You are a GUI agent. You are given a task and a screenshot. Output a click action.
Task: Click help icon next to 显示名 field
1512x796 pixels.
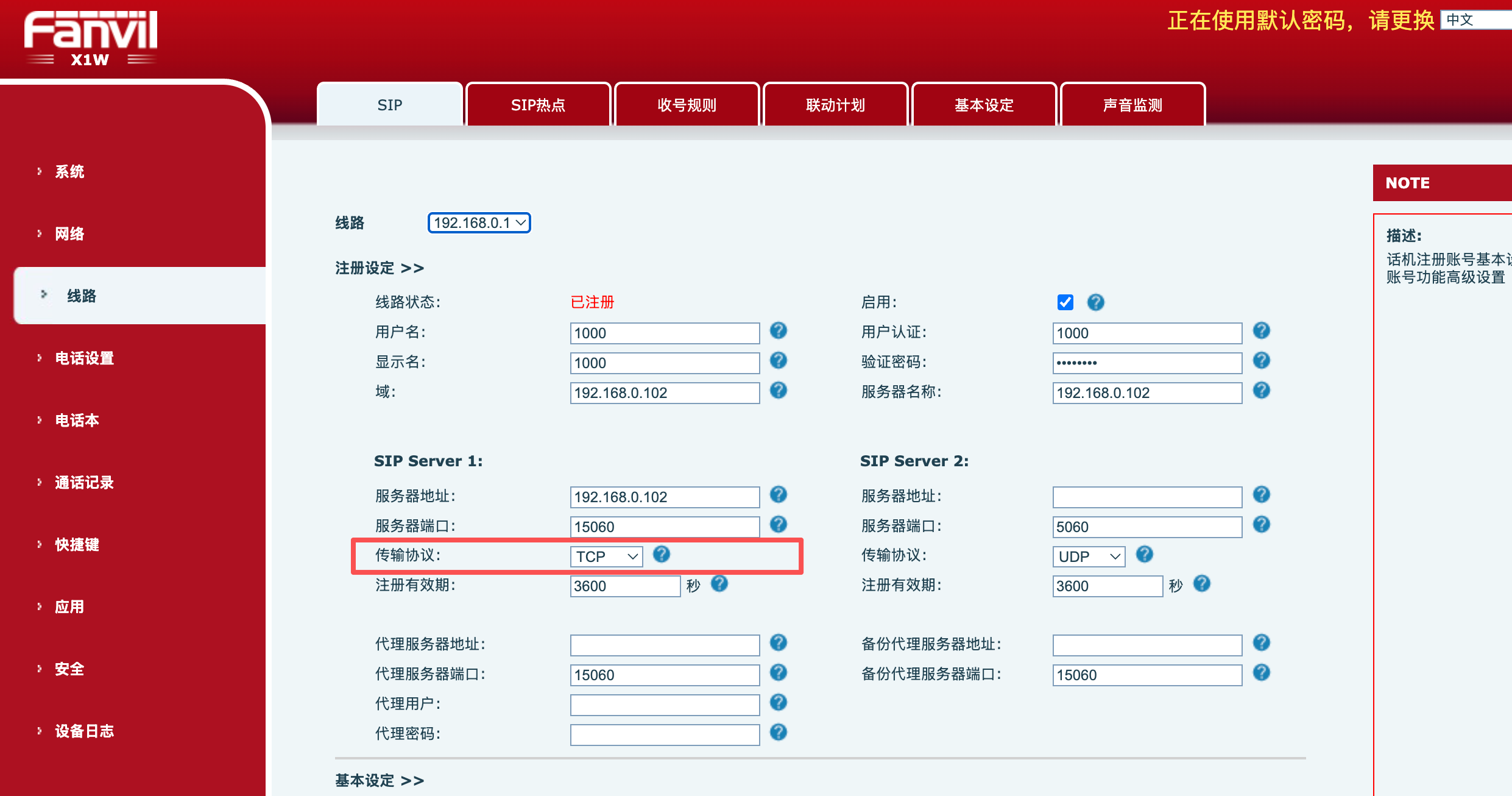(x=779, y=361)
